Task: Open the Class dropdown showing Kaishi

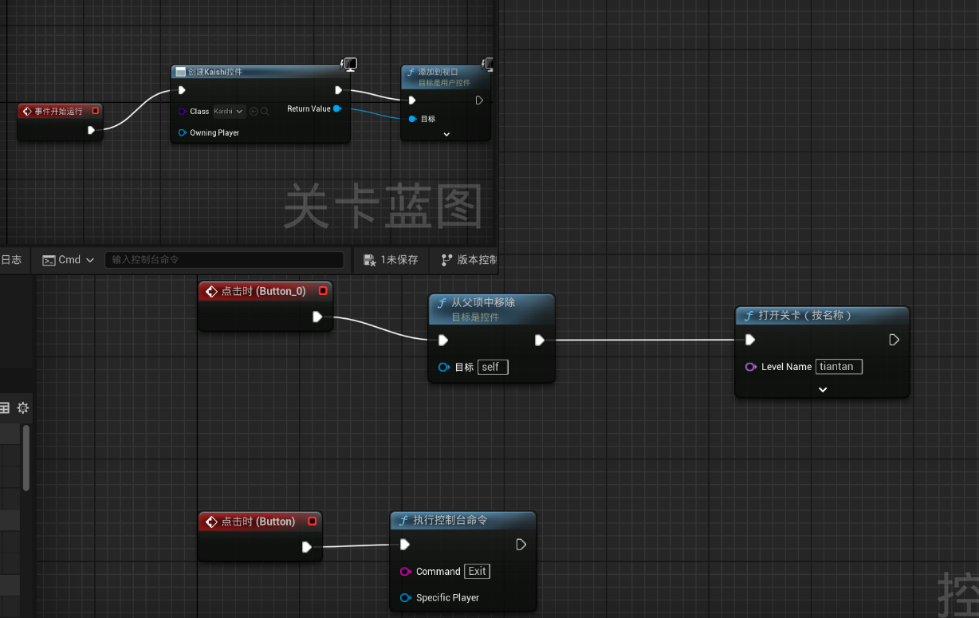Action: point(229,111)
